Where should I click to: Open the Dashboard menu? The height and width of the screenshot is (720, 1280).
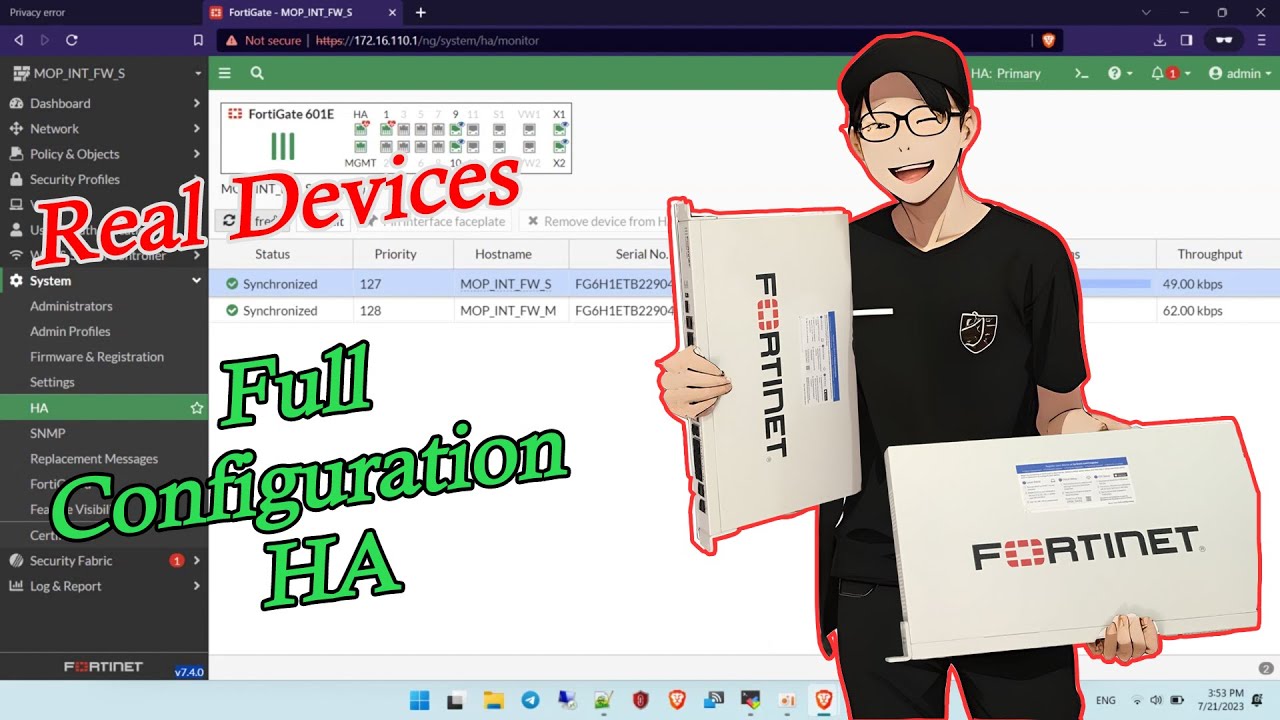point(60,103)
